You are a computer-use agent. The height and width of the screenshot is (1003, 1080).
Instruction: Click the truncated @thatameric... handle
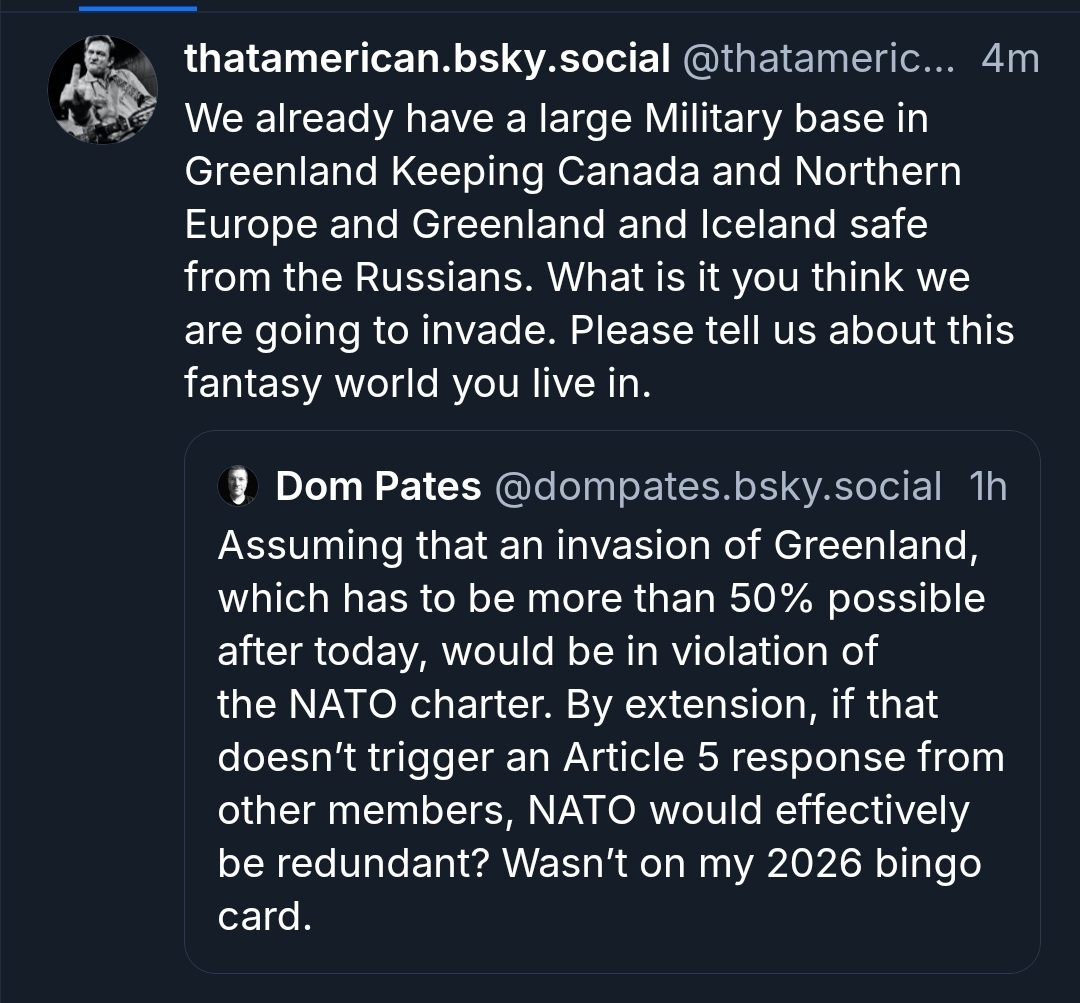[x=817, y=60]
